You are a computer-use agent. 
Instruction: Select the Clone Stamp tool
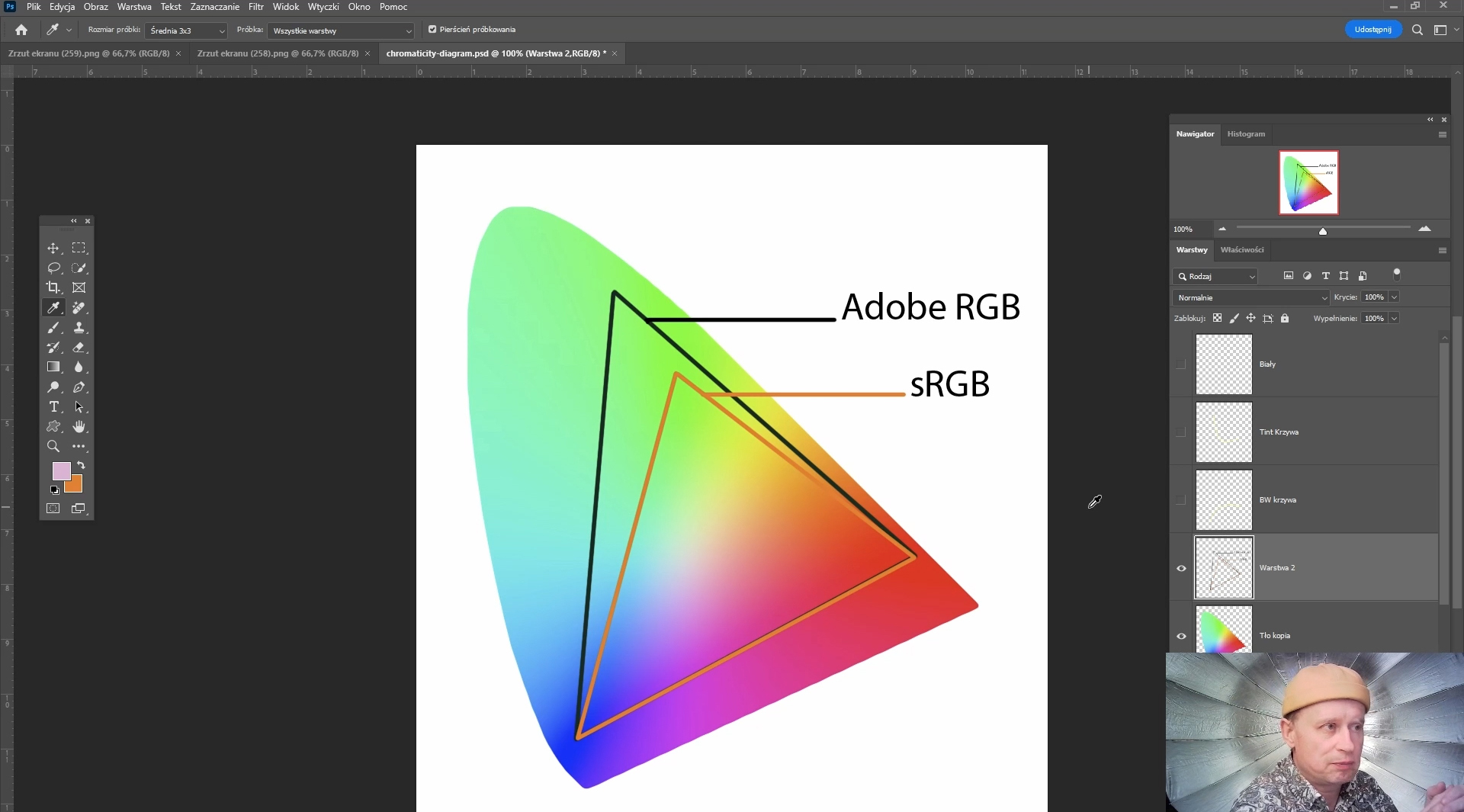click(x=79, y=328)
